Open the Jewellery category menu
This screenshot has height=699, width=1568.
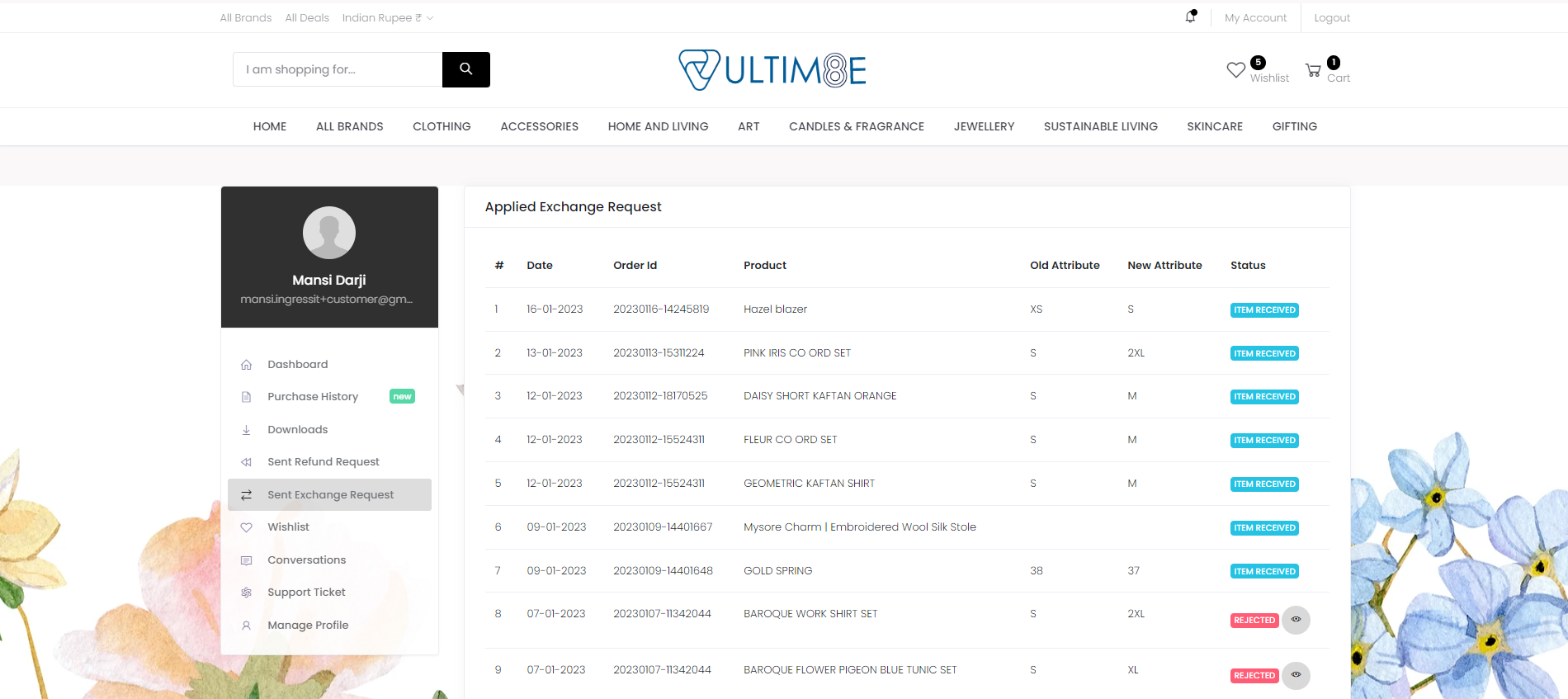coord(984,126)
